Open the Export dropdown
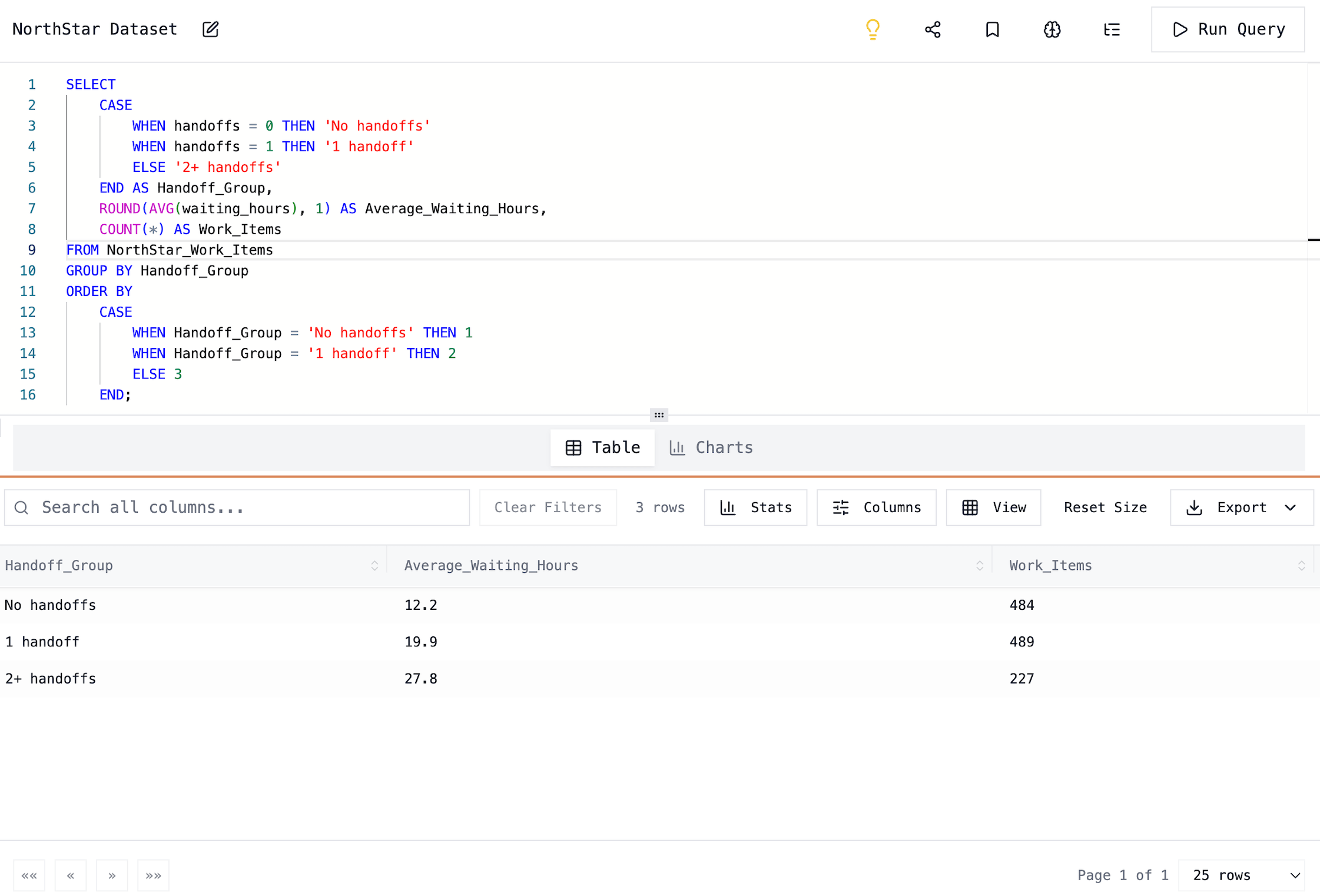This screenshot has width=1320, height=896. [1241, 507]
